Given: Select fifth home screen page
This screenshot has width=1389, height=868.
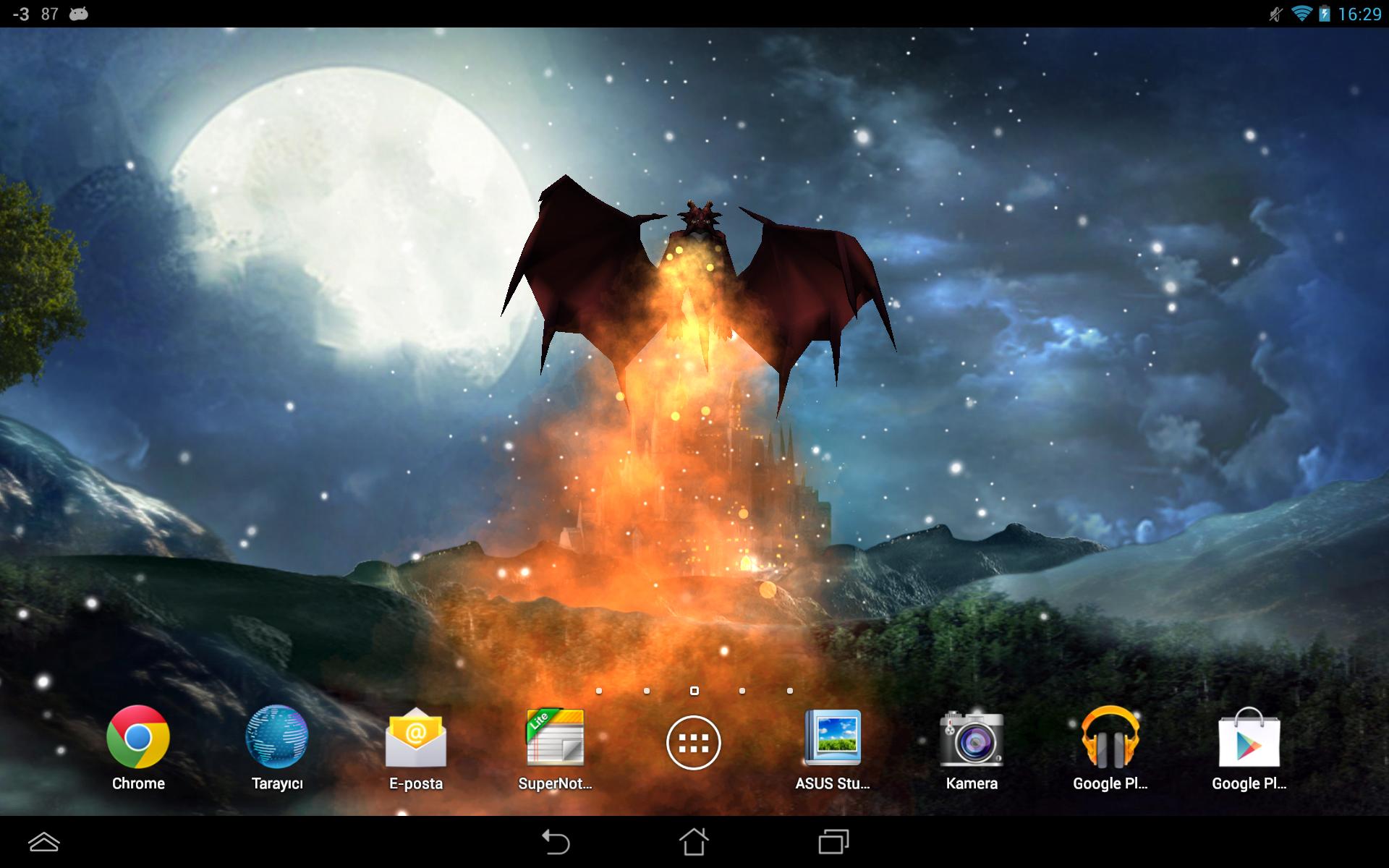Looking at the screenshot, I should [789, 692].
